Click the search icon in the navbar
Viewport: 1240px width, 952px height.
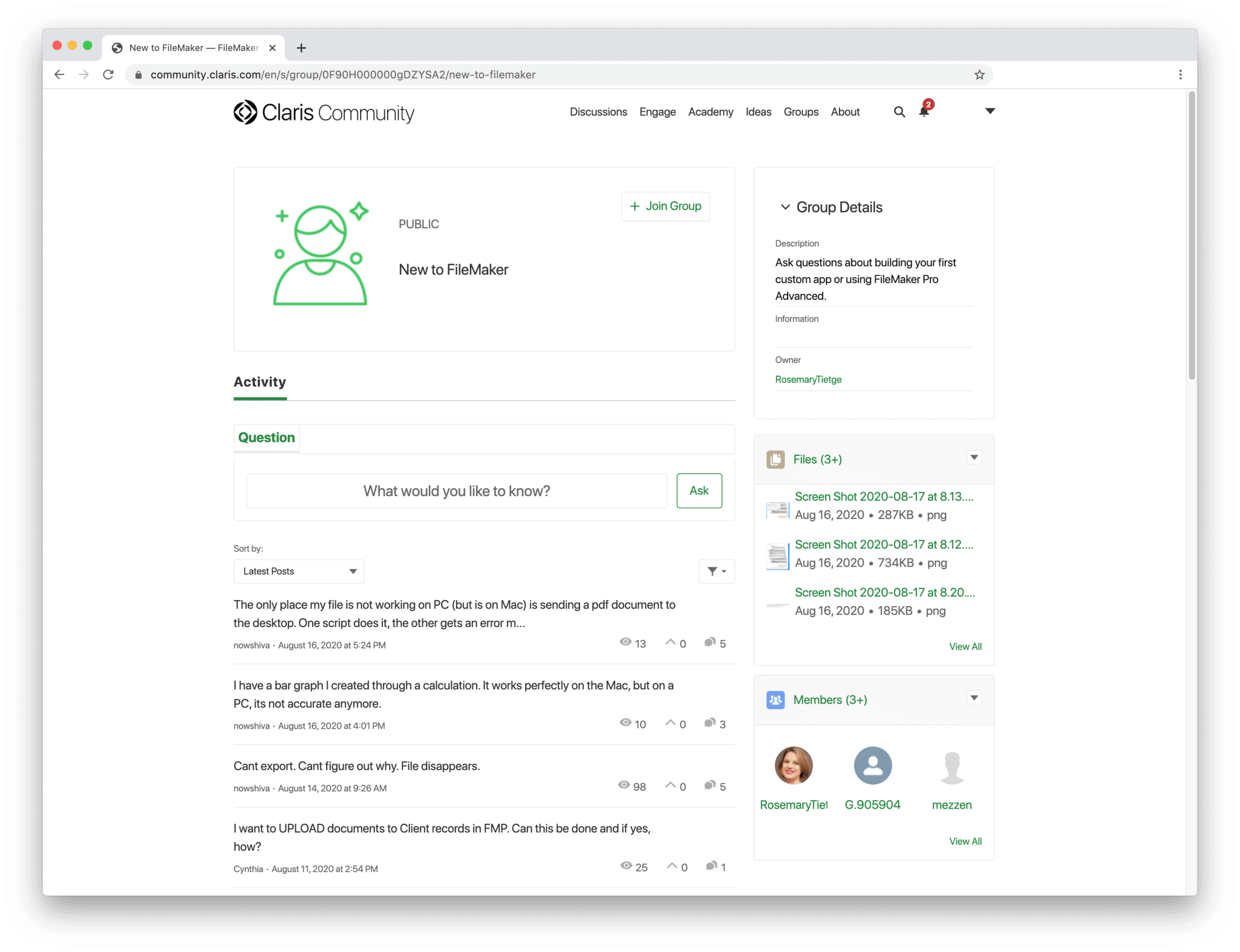tap(898, 111)
